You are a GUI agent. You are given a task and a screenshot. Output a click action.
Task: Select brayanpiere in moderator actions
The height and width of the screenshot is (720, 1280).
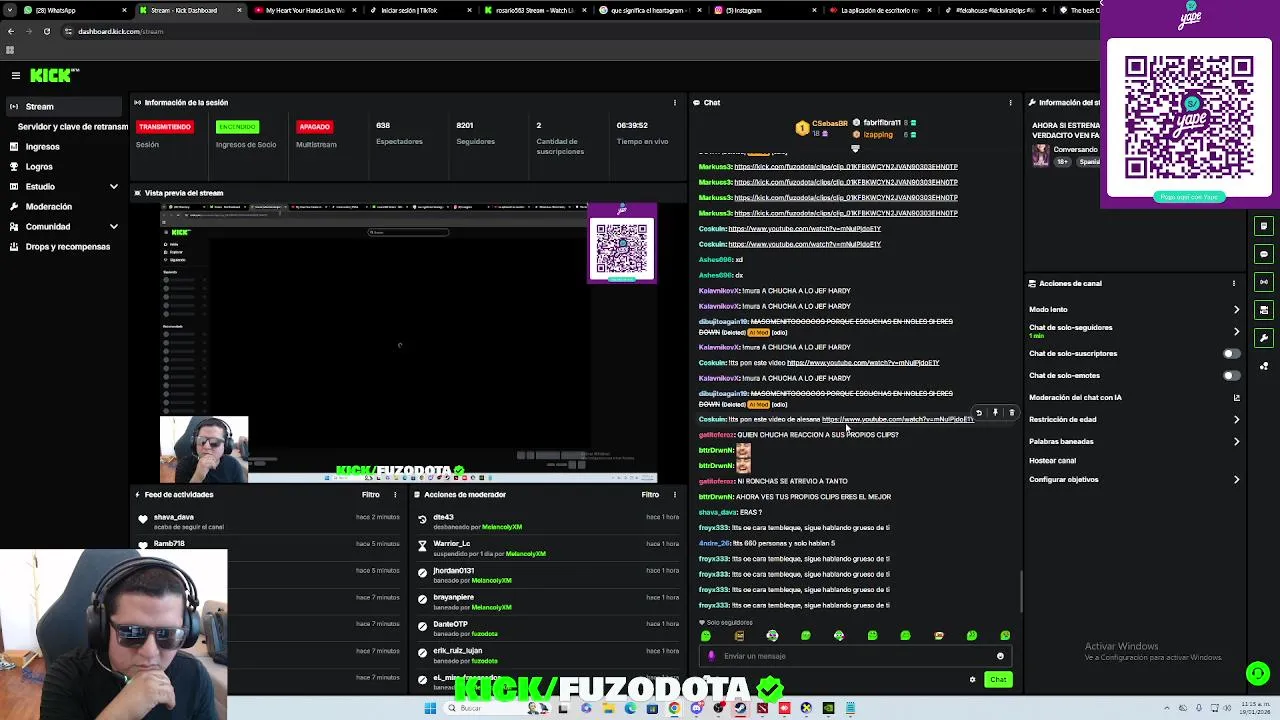pos(453,597)
